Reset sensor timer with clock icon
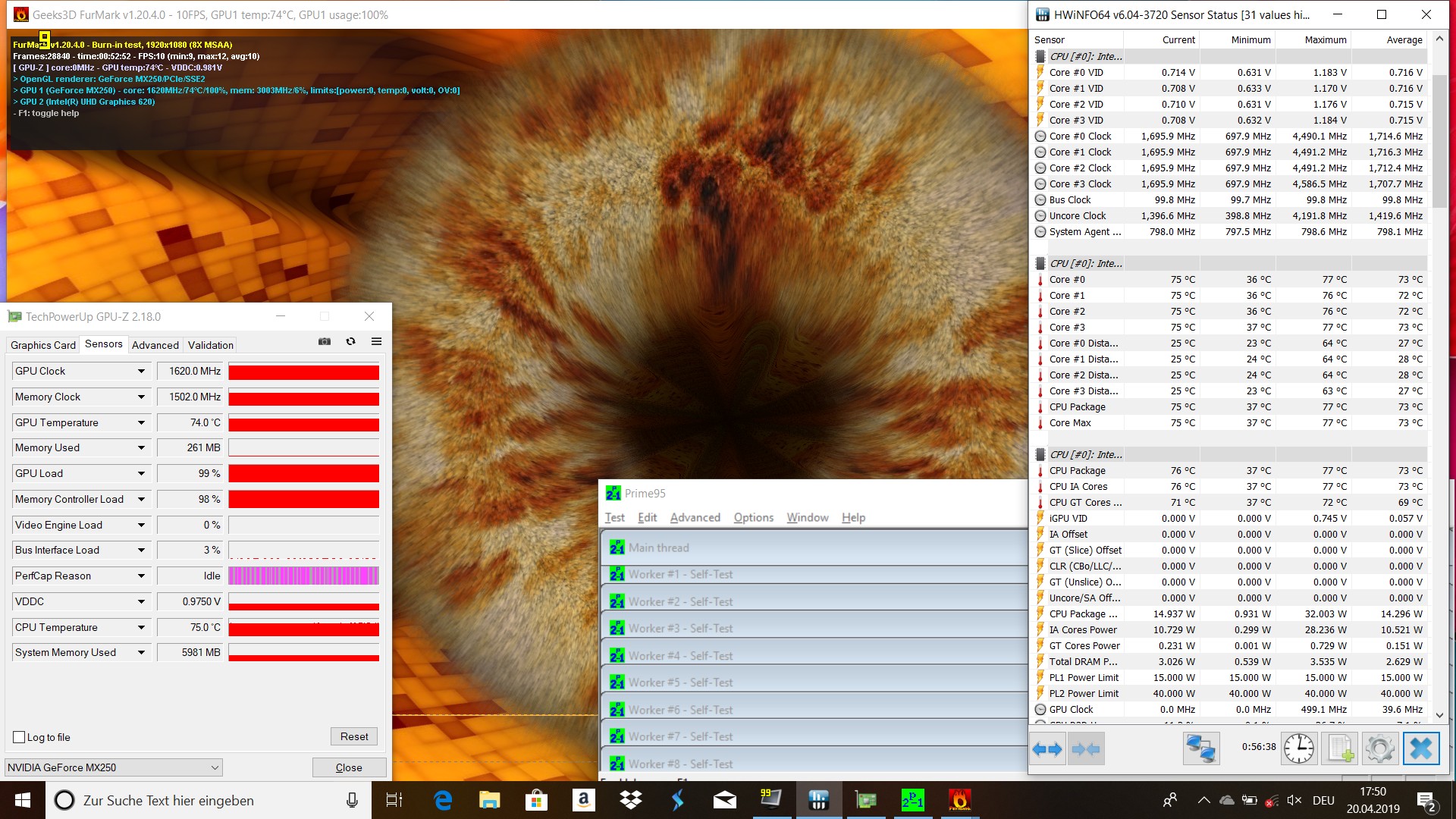The image size is (1456, 819). (1298, 749)
